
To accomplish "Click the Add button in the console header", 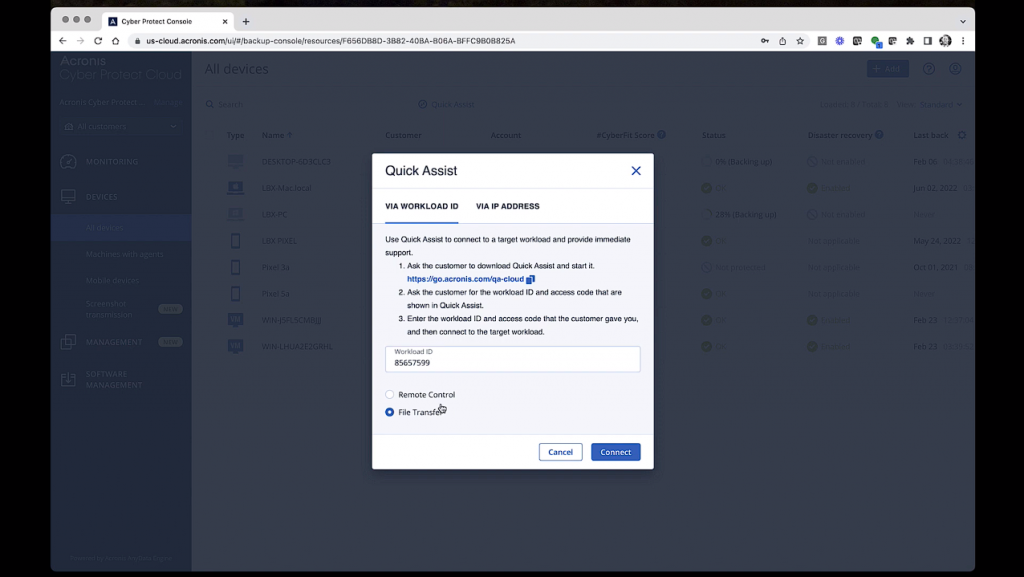I will coord(888,69).
